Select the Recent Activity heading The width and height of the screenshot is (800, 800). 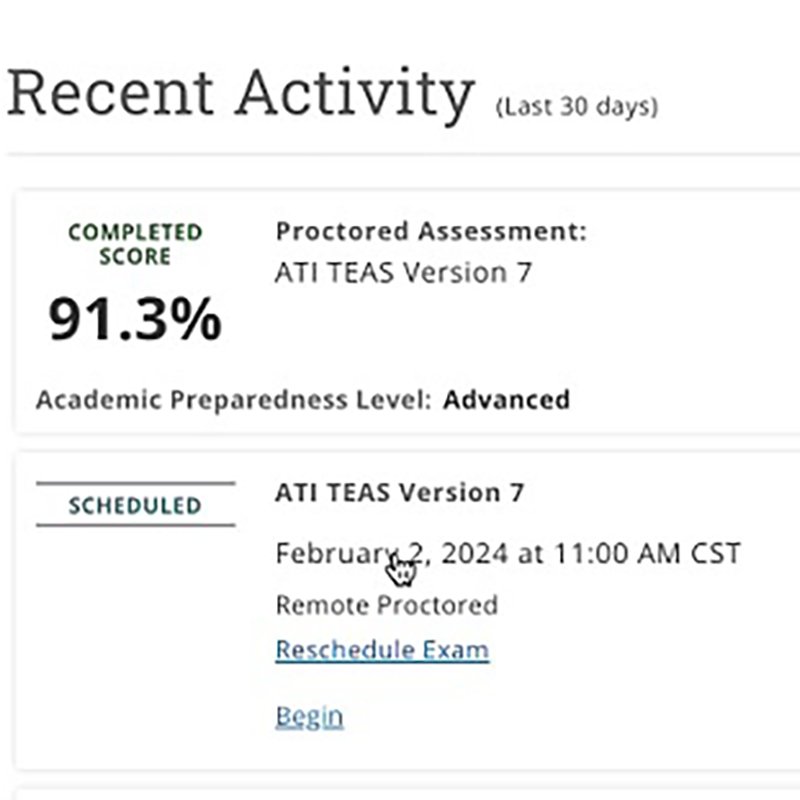tap(241, 94)
